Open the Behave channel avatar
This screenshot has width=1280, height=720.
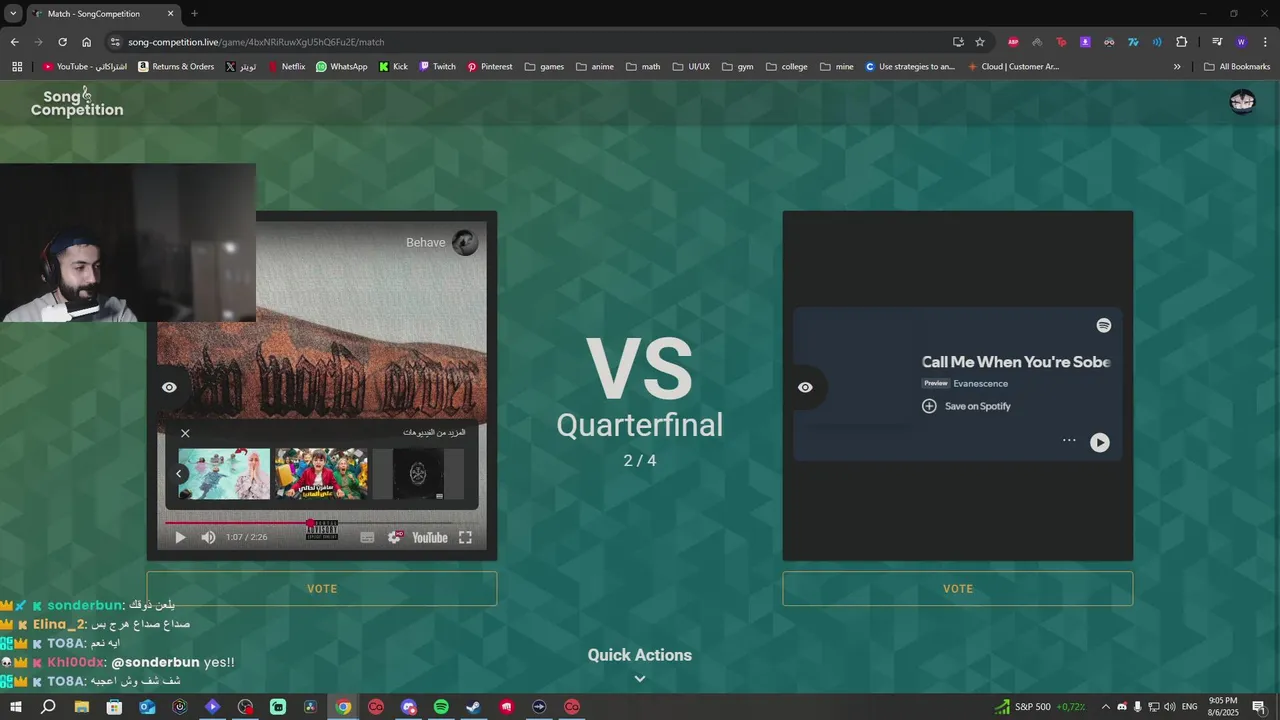tap(465, 242)
